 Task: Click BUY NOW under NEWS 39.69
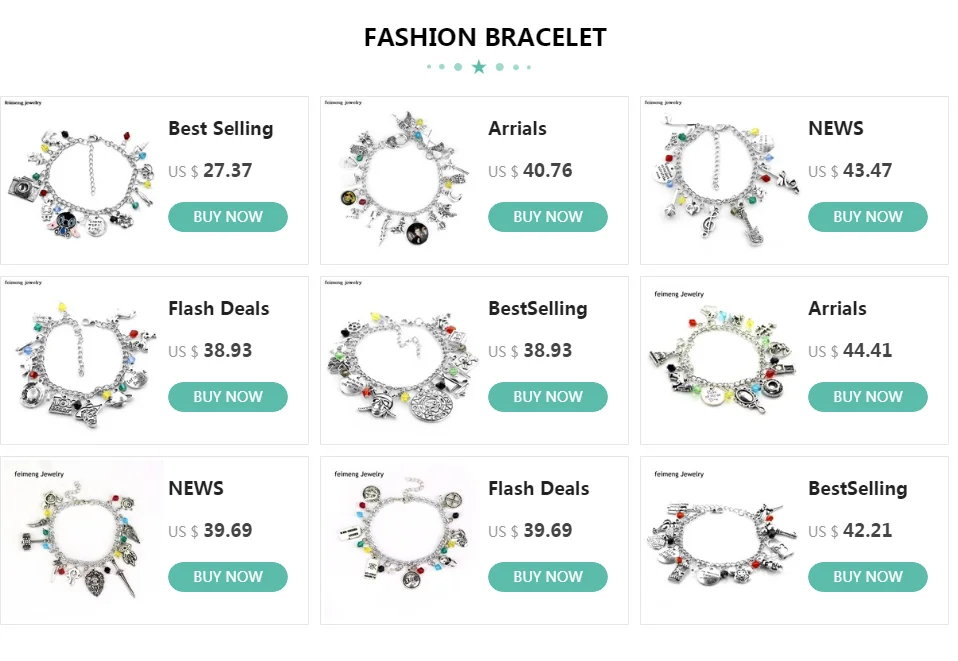pos(228,577)
